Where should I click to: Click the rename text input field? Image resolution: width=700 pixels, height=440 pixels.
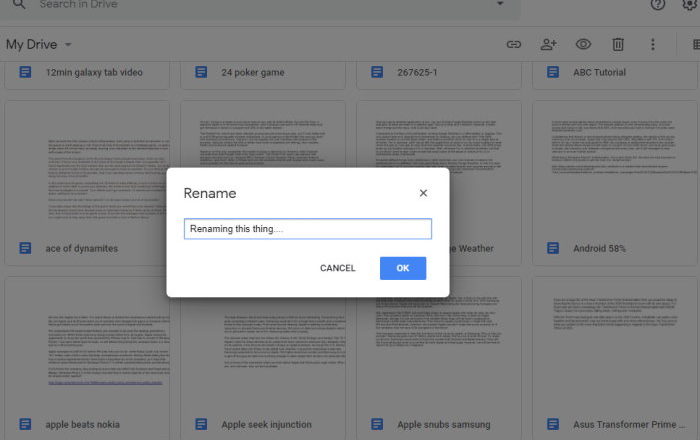click(x=308, y=229)
